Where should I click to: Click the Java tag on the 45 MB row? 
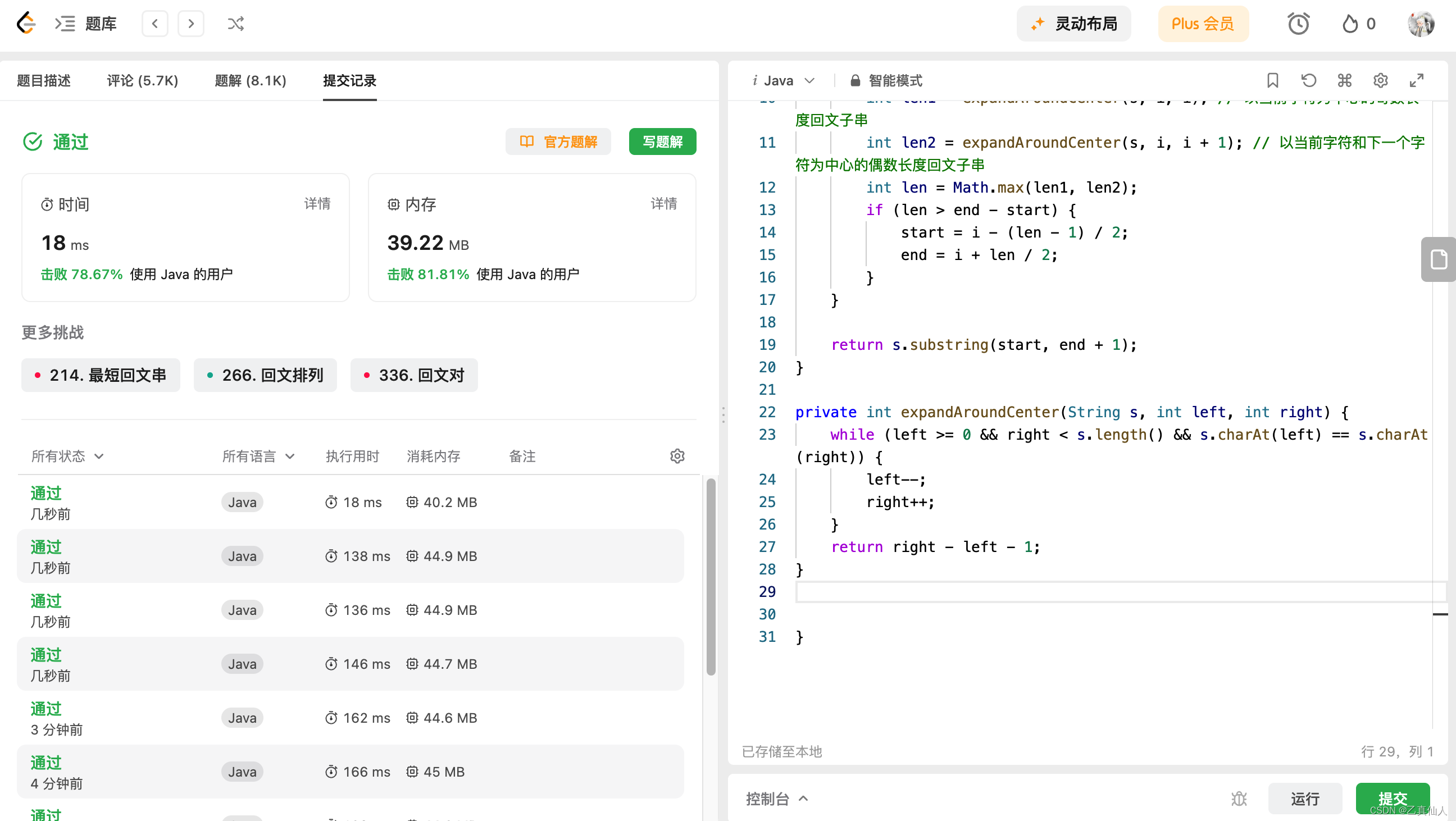click(242, 772)
